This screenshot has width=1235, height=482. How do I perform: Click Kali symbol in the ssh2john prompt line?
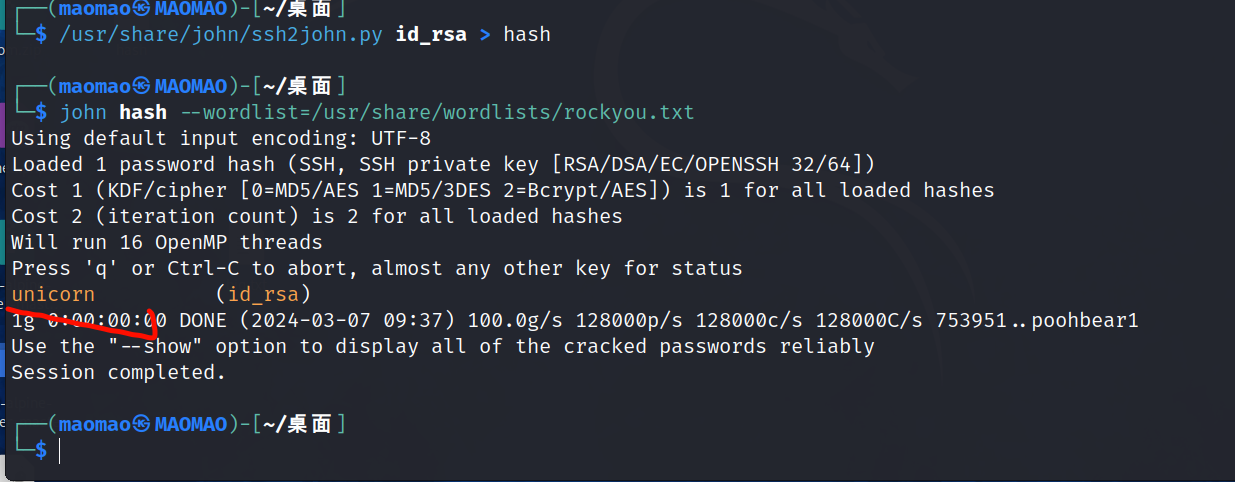pyautogui.click(x=142, y=9)
